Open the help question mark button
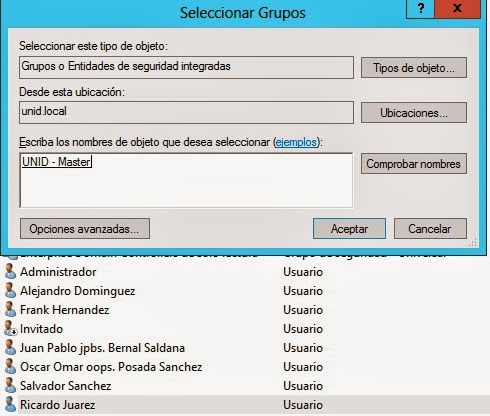 coord(421,8)
